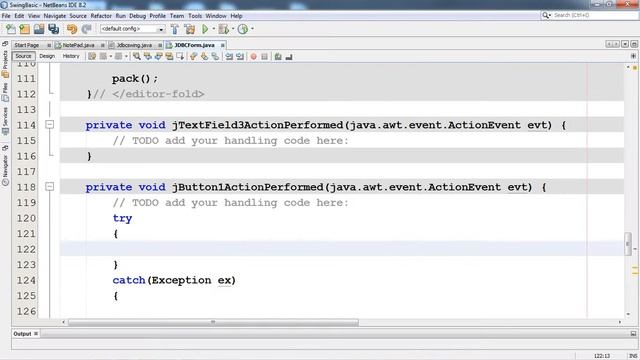640x360 pixels.
Task: Toggle Rectangular Selection mode
Action: pyautogui.click(x=180, y=56)
